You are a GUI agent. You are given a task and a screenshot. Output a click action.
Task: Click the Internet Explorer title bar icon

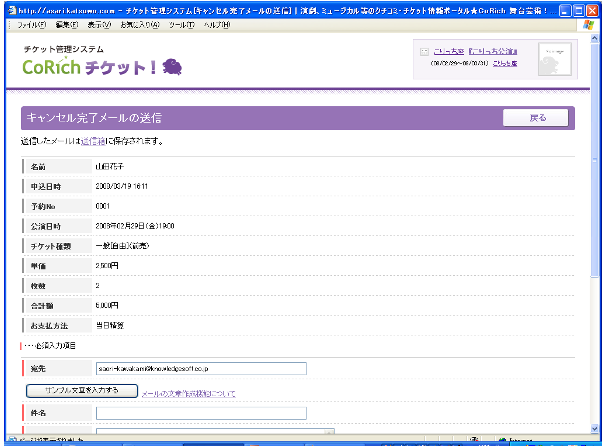tap(9, 8)
